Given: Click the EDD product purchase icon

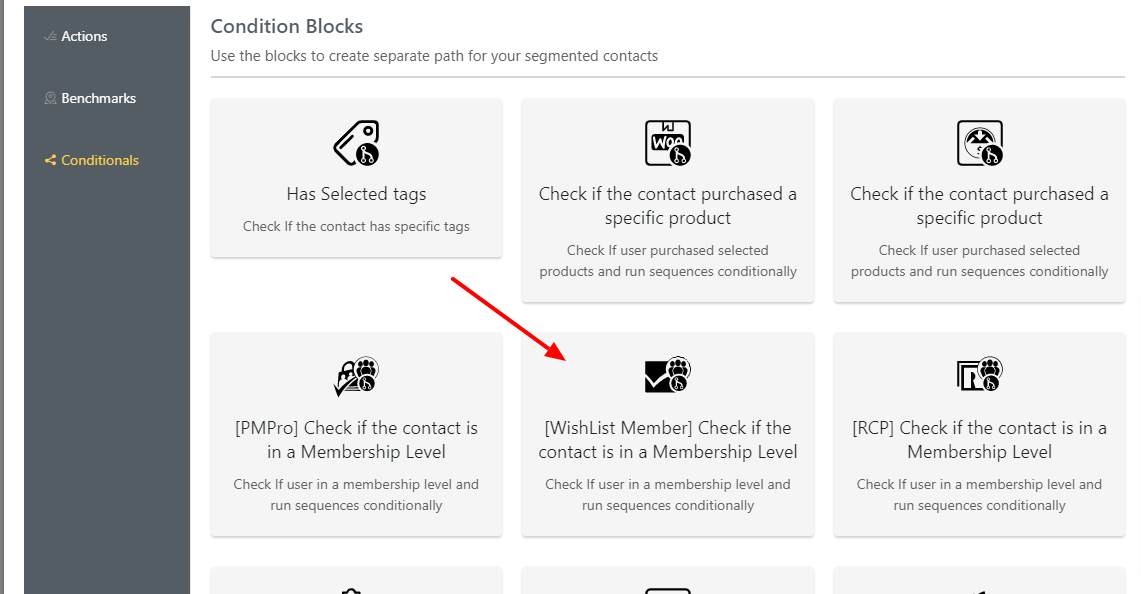Looking at the screenshot, I should pyautogui.click(x=979, y=143).
